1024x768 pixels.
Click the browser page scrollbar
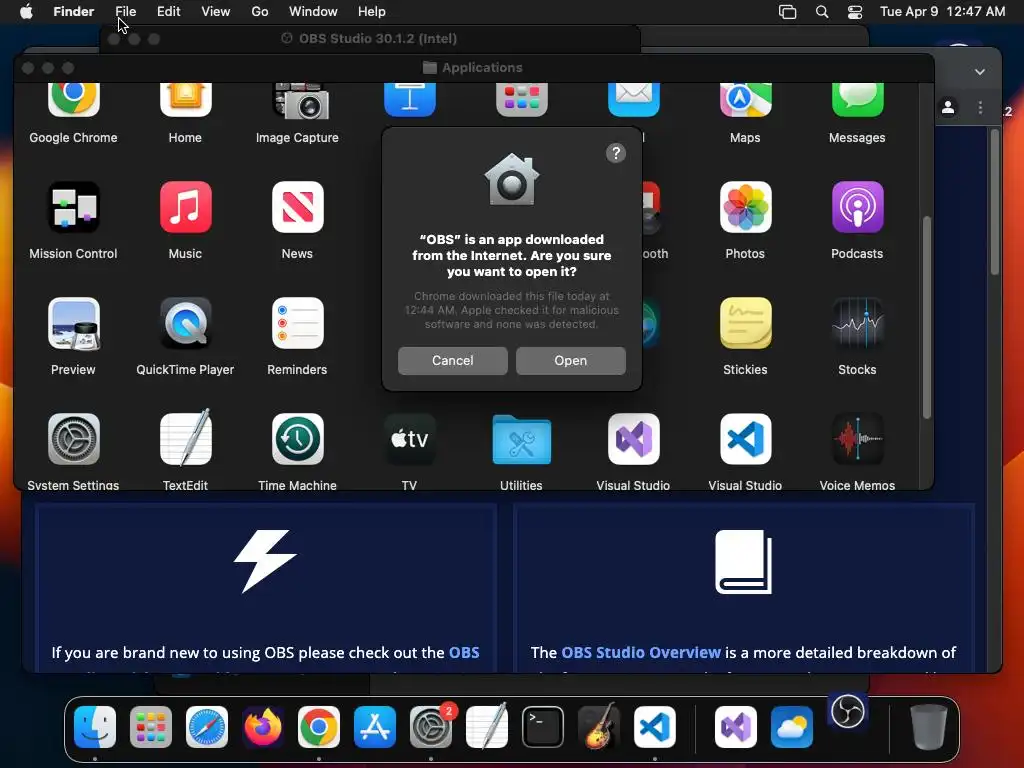click(995, 202)
